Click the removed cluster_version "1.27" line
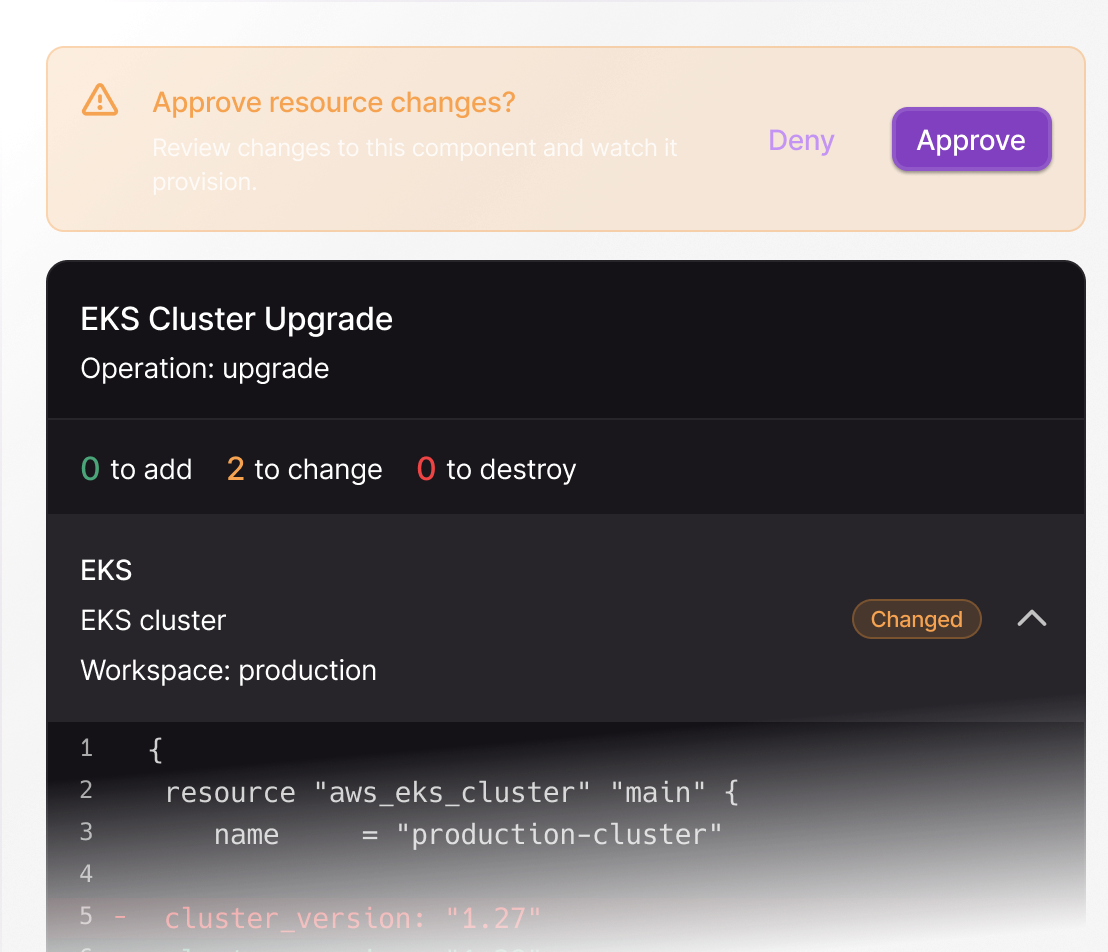Viewport: 1108px width, 952px height. coord(352,917)
